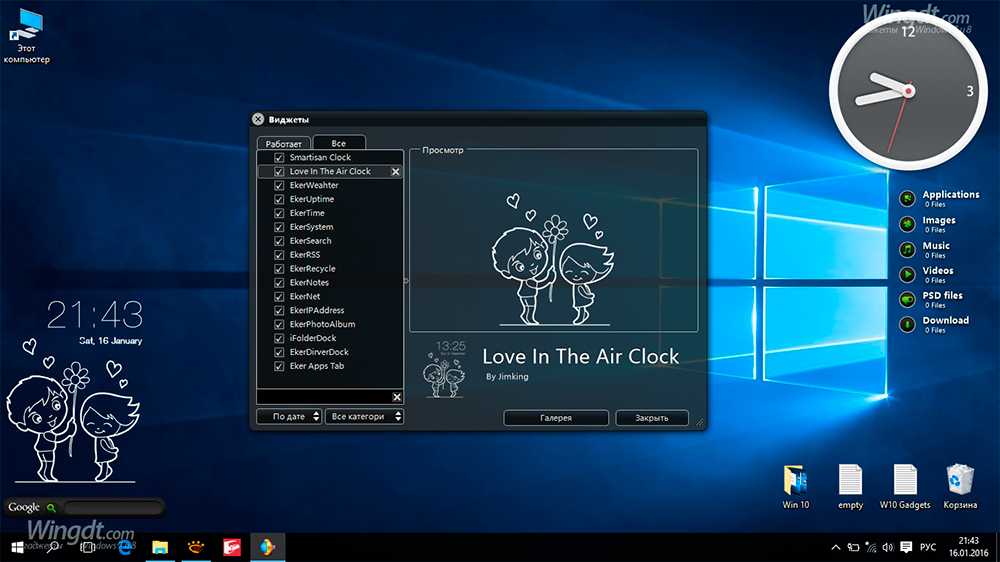The height and width of the screenshot is (562, 1000).
Task: Click the Windows Start button
Action: (17, 547)
